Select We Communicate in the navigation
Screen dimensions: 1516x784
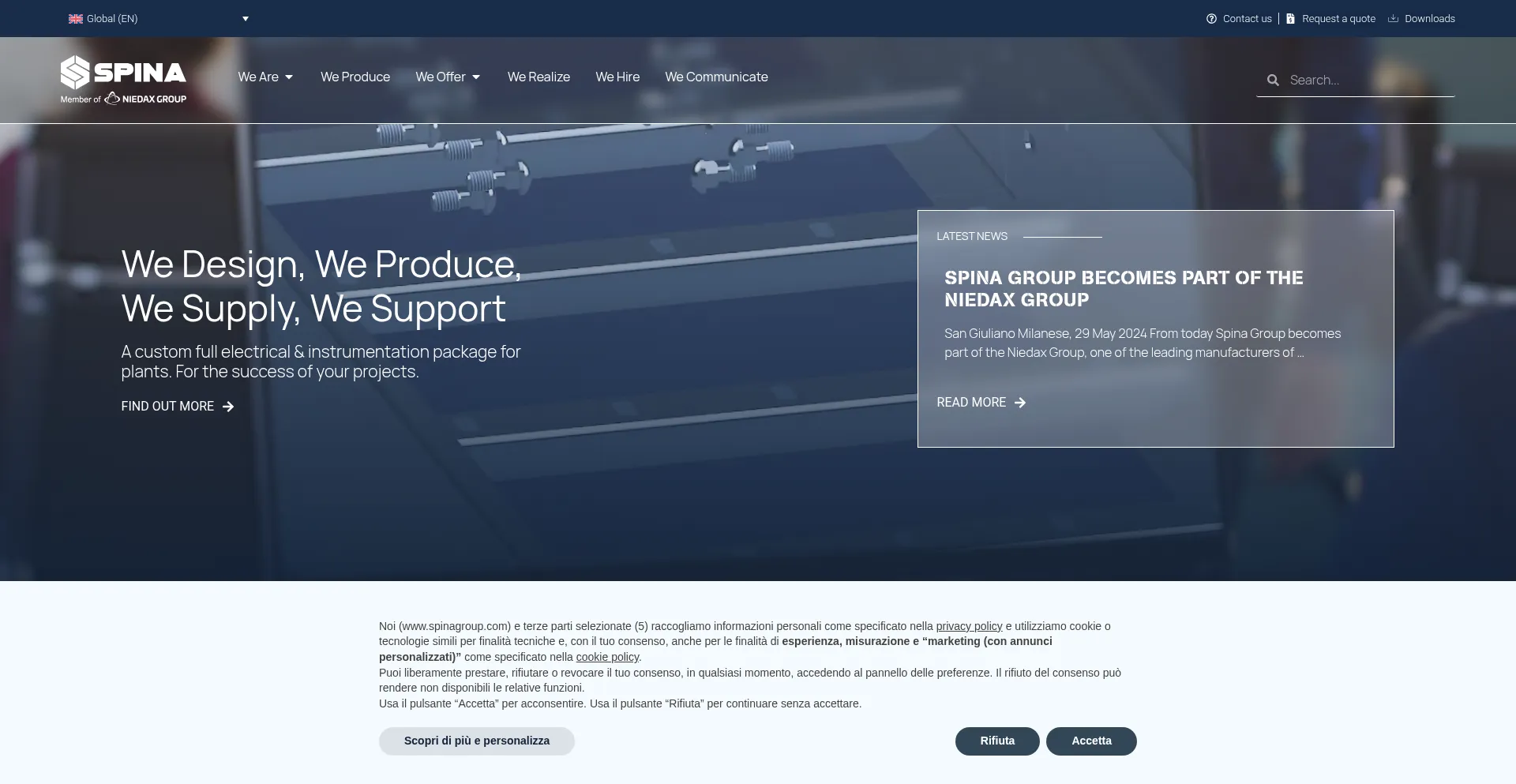pyautogui.click(x=716, y=77)
